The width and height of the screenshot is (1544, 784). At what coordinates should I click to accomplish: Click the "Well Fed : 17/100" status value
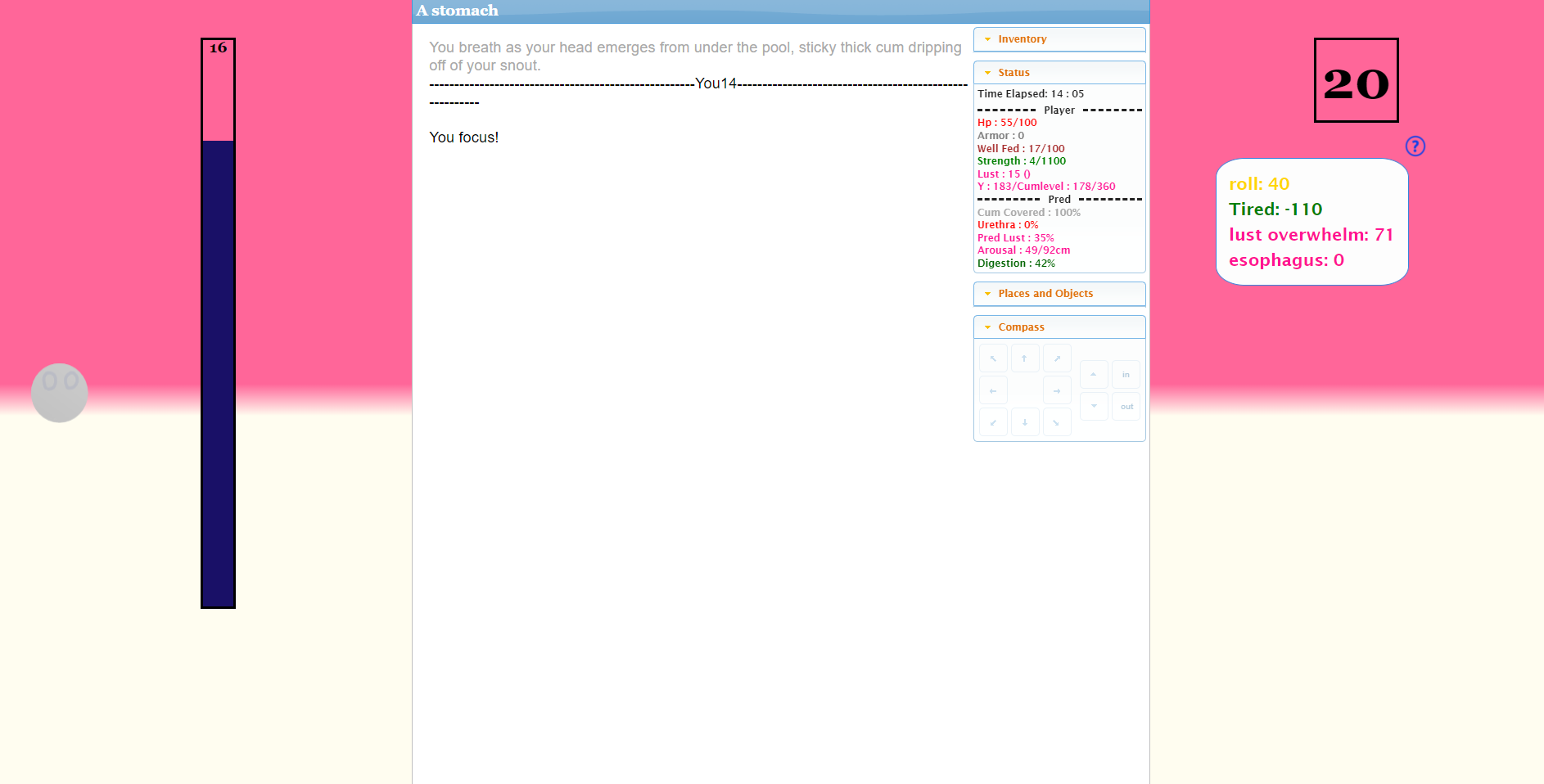point(1021,149)
